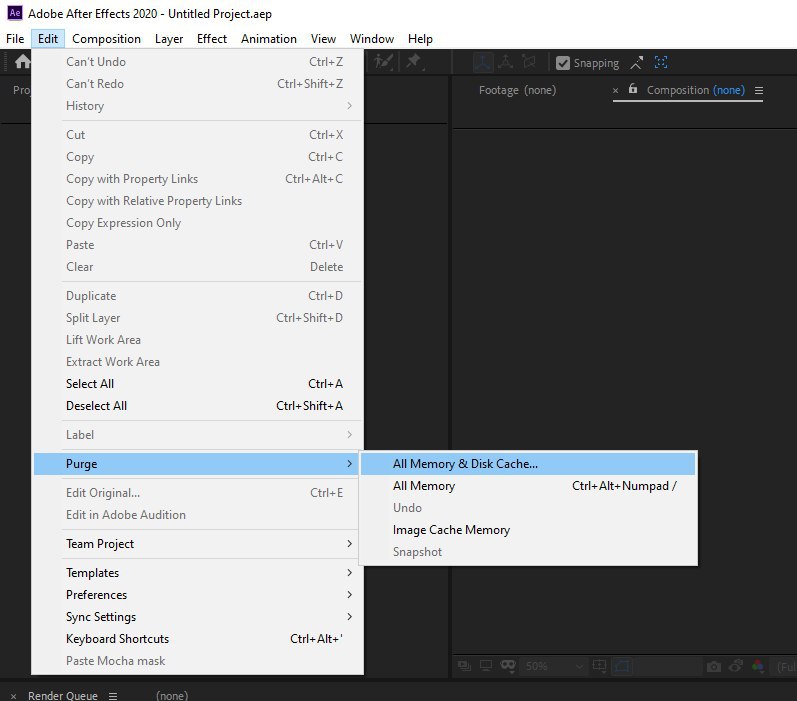Expand the Templates submenu
The width and height of the screenshot is (797, 701).
[x=198, y=572]
